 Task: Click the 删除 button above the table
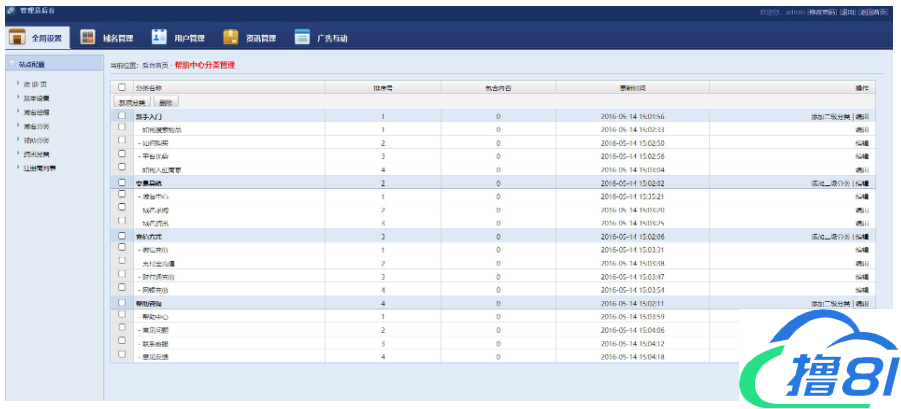(x=165, y=102)
